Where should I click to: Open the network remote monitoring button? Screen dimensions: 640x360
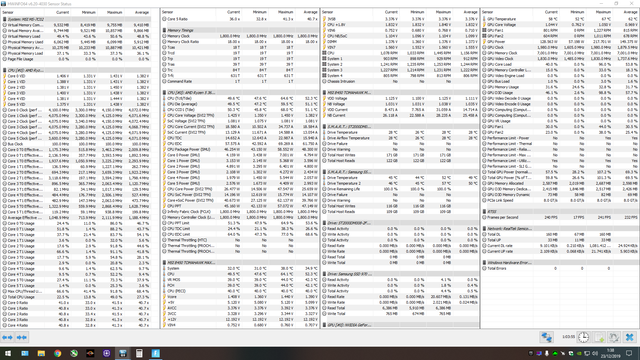point(547,337)
